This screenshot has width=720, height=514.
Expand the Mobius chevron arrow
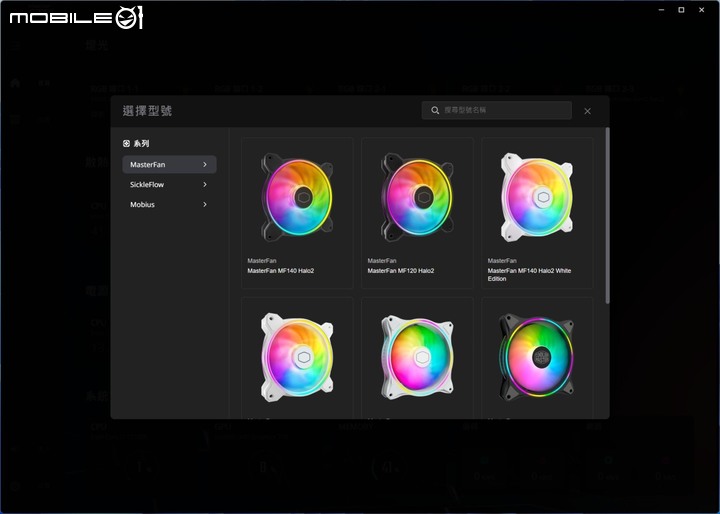(205, 204)
